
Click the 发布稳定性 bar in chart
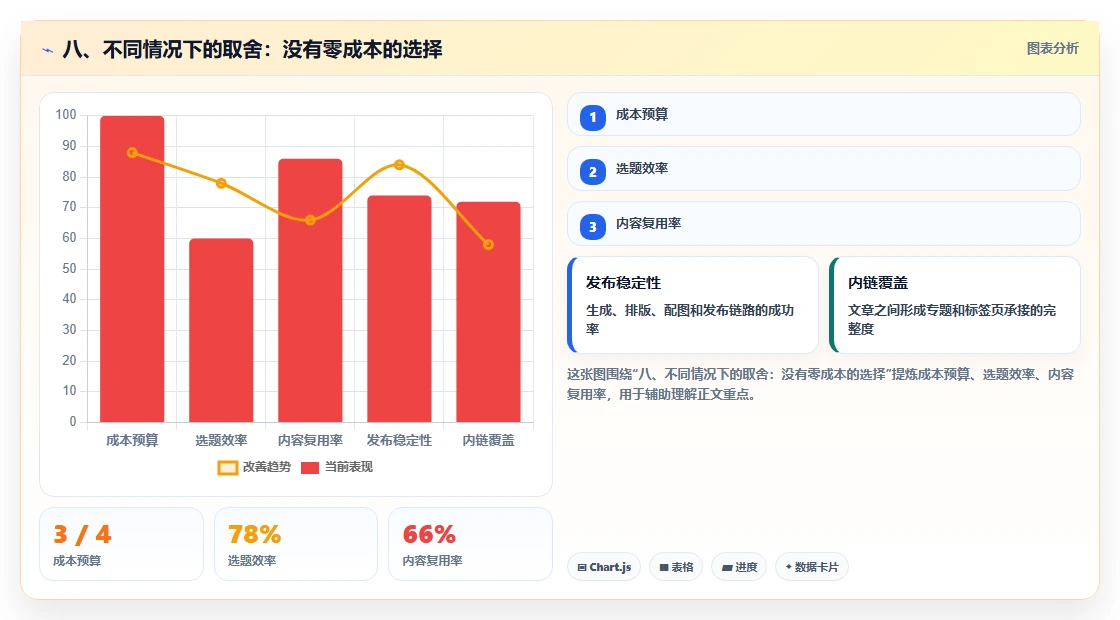click(399, 309)
